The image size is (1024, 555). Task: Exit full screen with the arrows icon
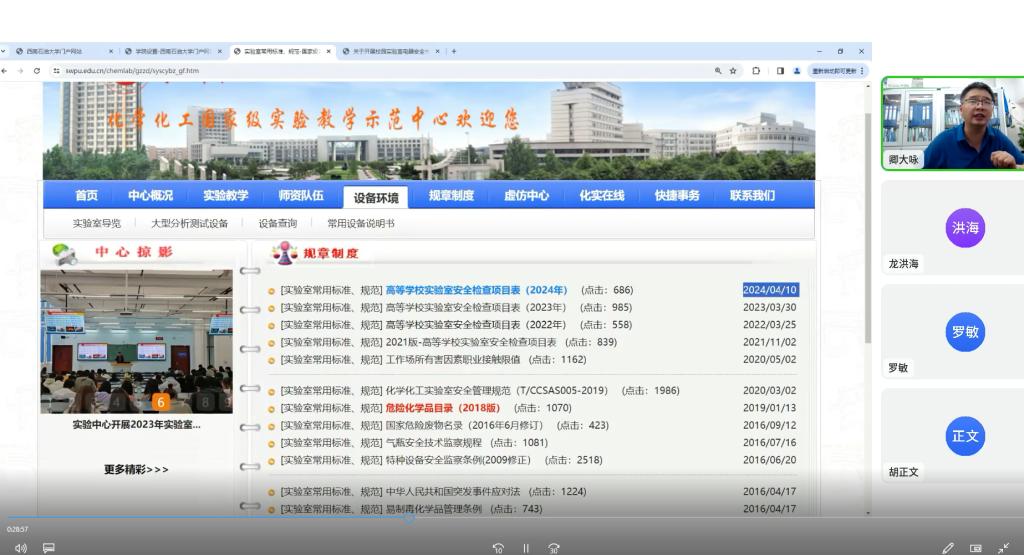pos(1003,548)
